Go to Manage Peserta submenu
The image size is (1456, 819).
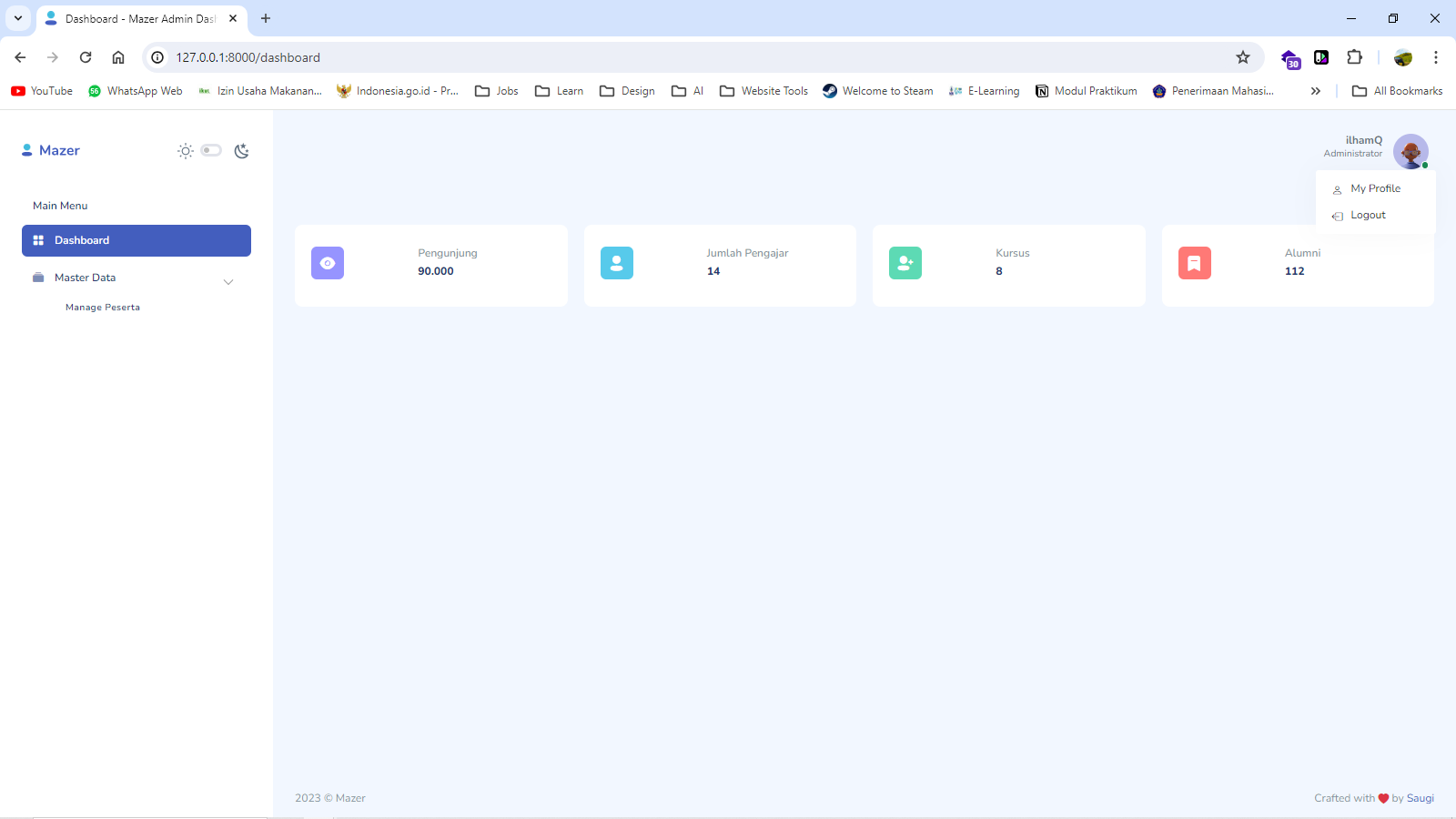tap(103, 308)
